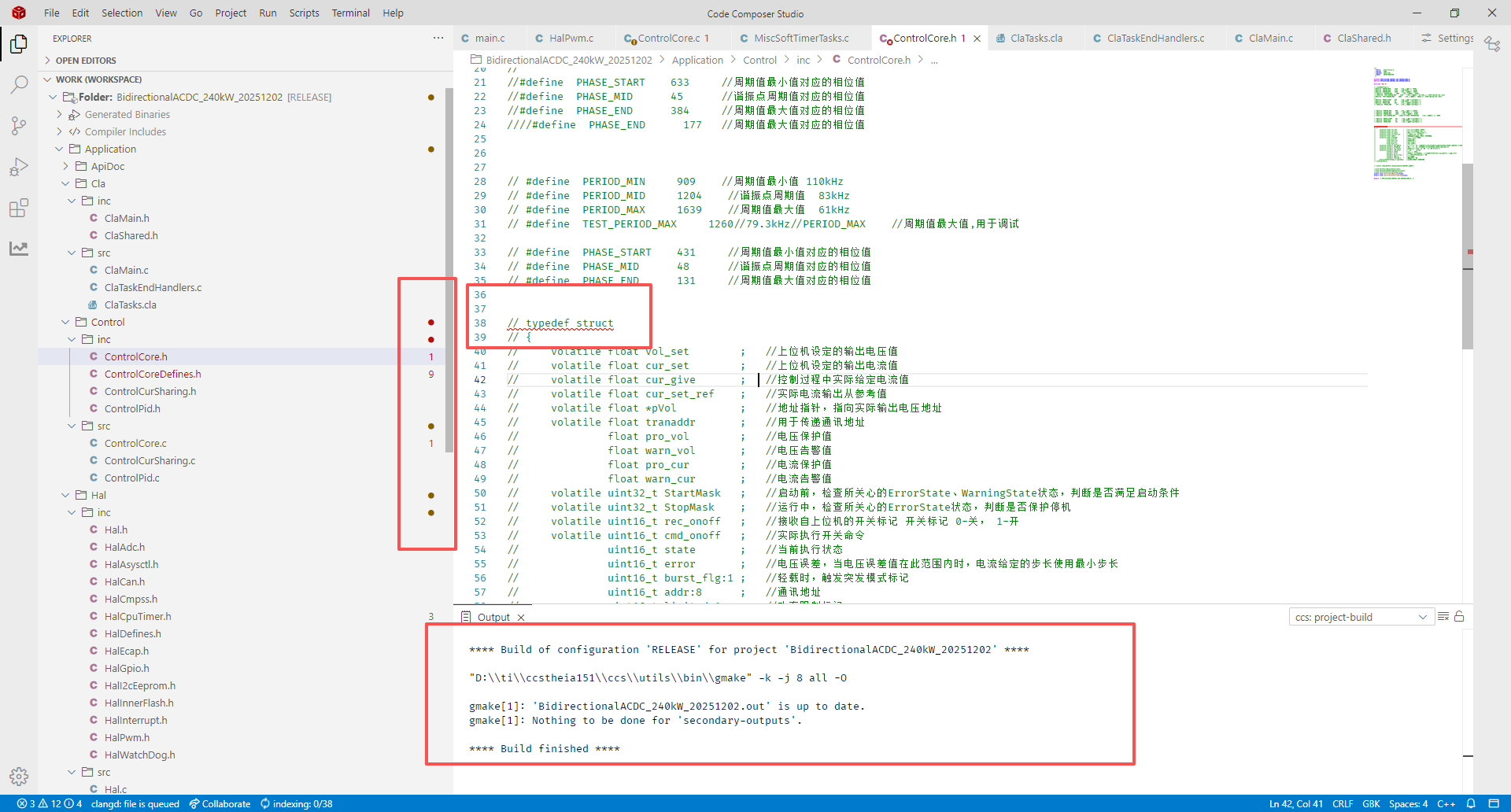Viewport: 1511px width, 812px height.
Task: Show problems via errors and warnings indicator
Action: 50,803
